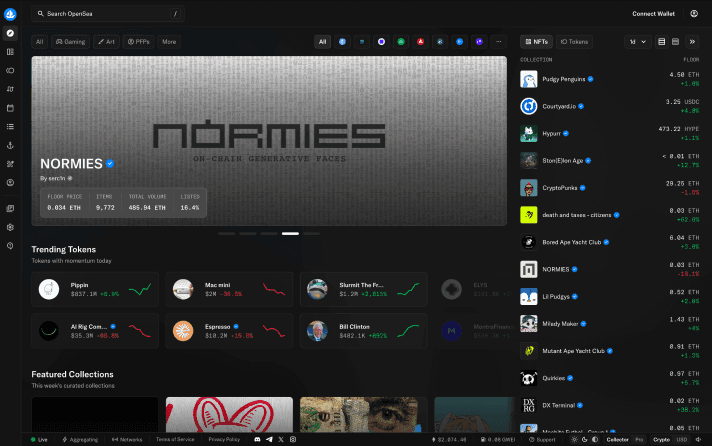Select Pro mode in footer
712x446 pixels.
click(639, 439)
